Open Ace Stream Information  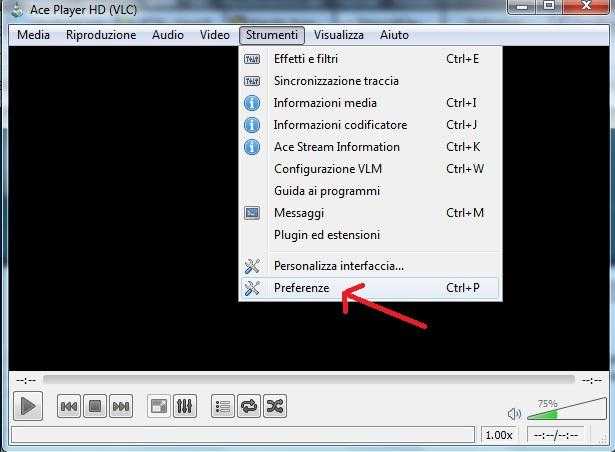pos(370,147)
